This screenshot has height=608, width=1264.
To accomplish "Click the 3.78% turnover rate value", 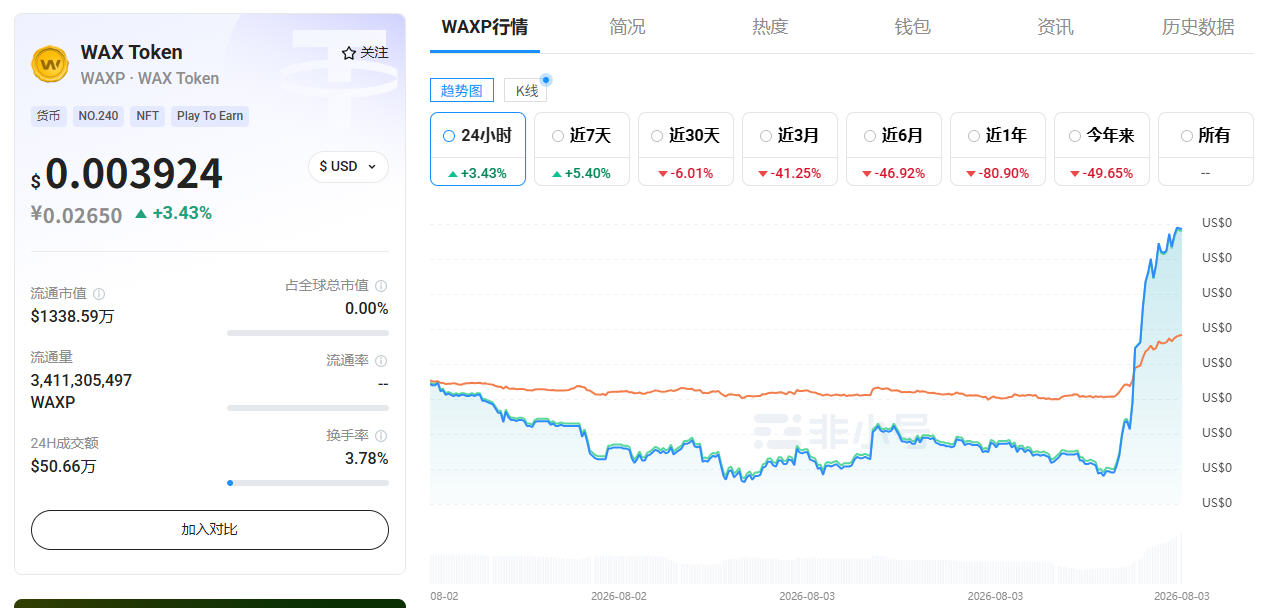I will (x=367, y=458).
